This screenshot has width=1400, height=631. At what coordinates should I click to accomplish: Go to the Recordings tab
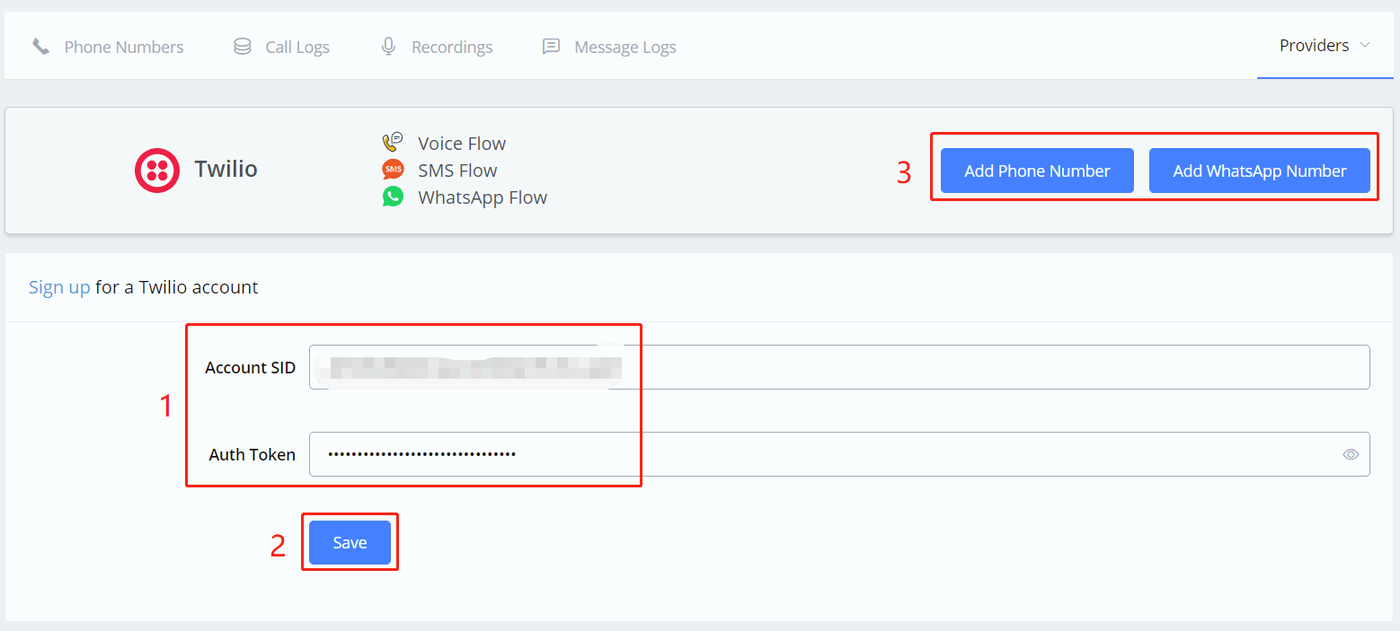[x=452, y=47]
